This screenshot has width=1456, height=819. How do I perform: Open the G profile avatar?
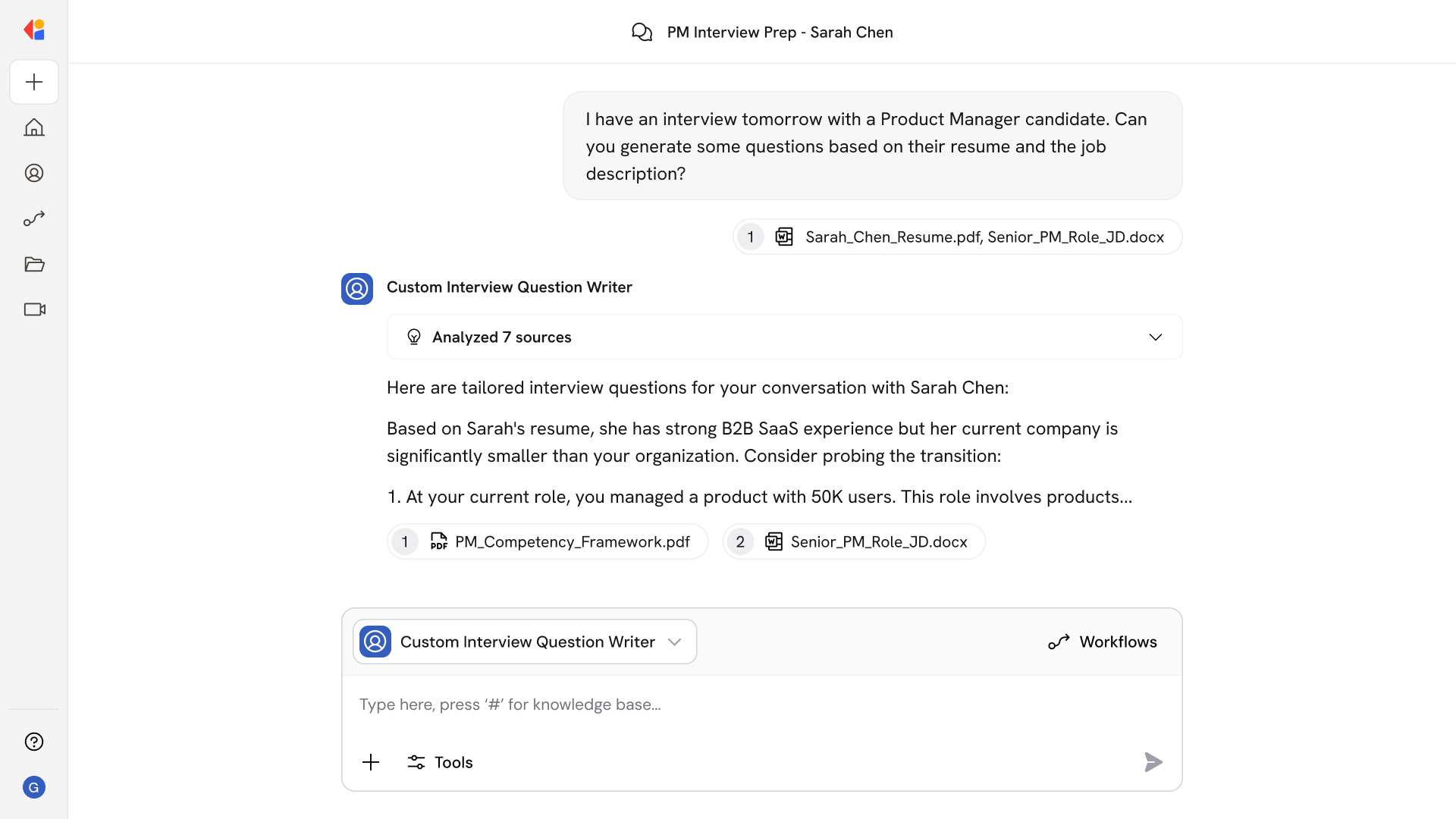[34, 787]
